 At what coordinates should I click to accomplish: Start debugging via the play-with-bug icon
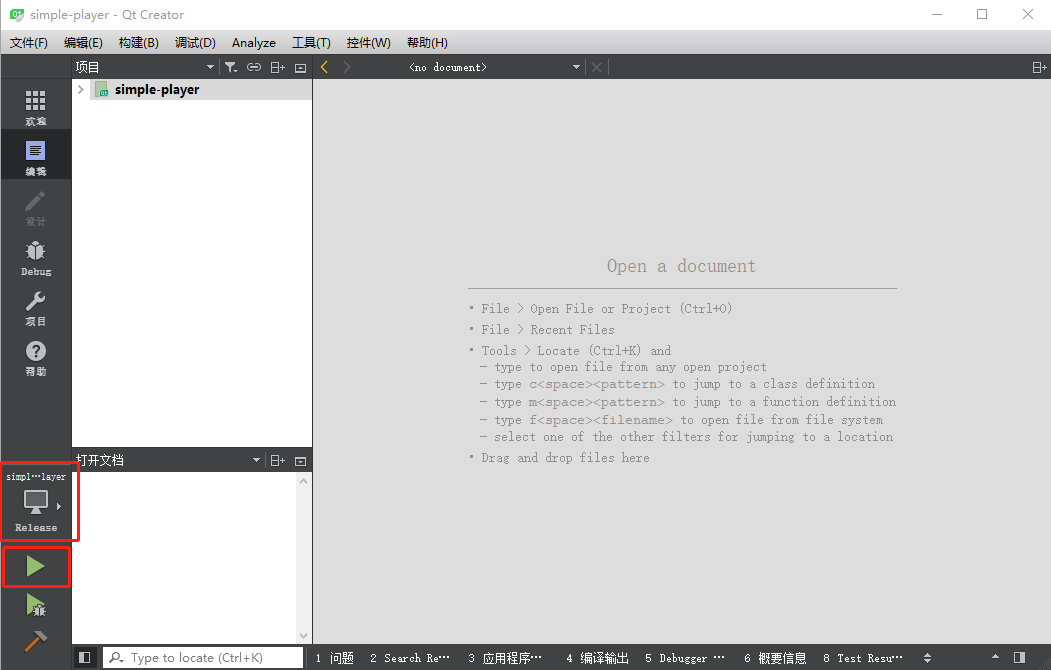36,606
